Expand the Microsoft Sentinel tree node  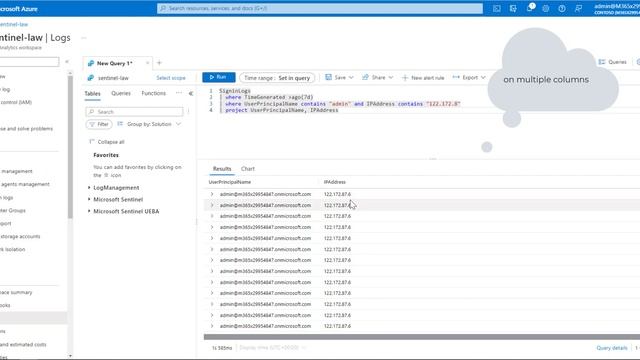(89, 200)
